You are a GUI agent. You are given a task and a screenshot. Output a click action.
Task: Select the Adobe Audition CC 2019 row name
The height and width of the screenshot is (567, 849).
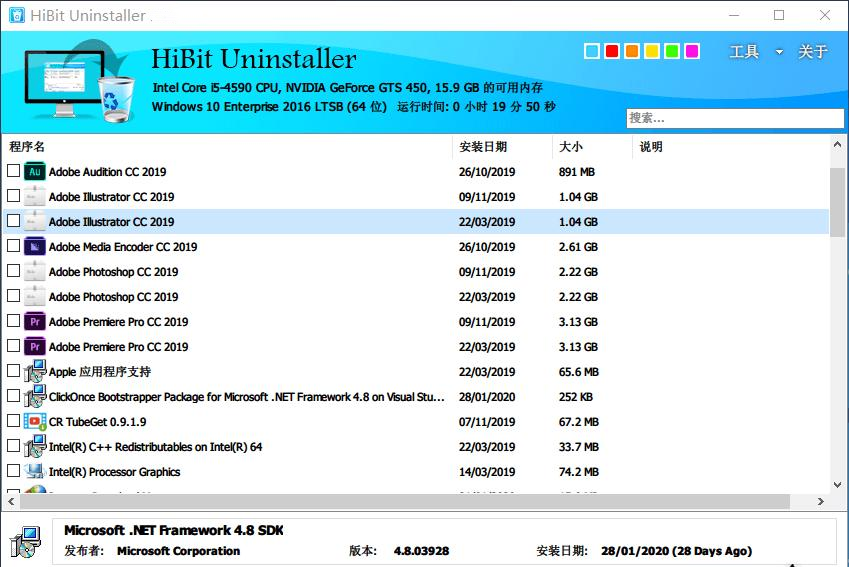click(107, 172)
